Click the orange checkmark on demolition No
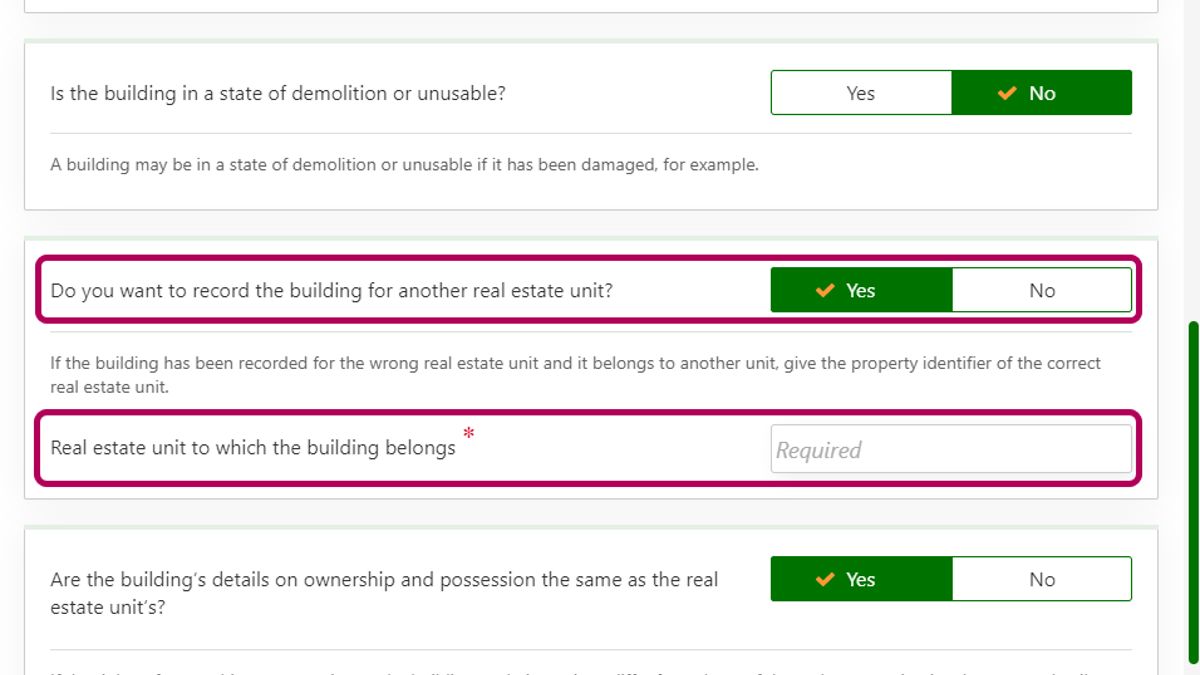The height and width of the screenshot is (675, 1200). (1007, 94)
